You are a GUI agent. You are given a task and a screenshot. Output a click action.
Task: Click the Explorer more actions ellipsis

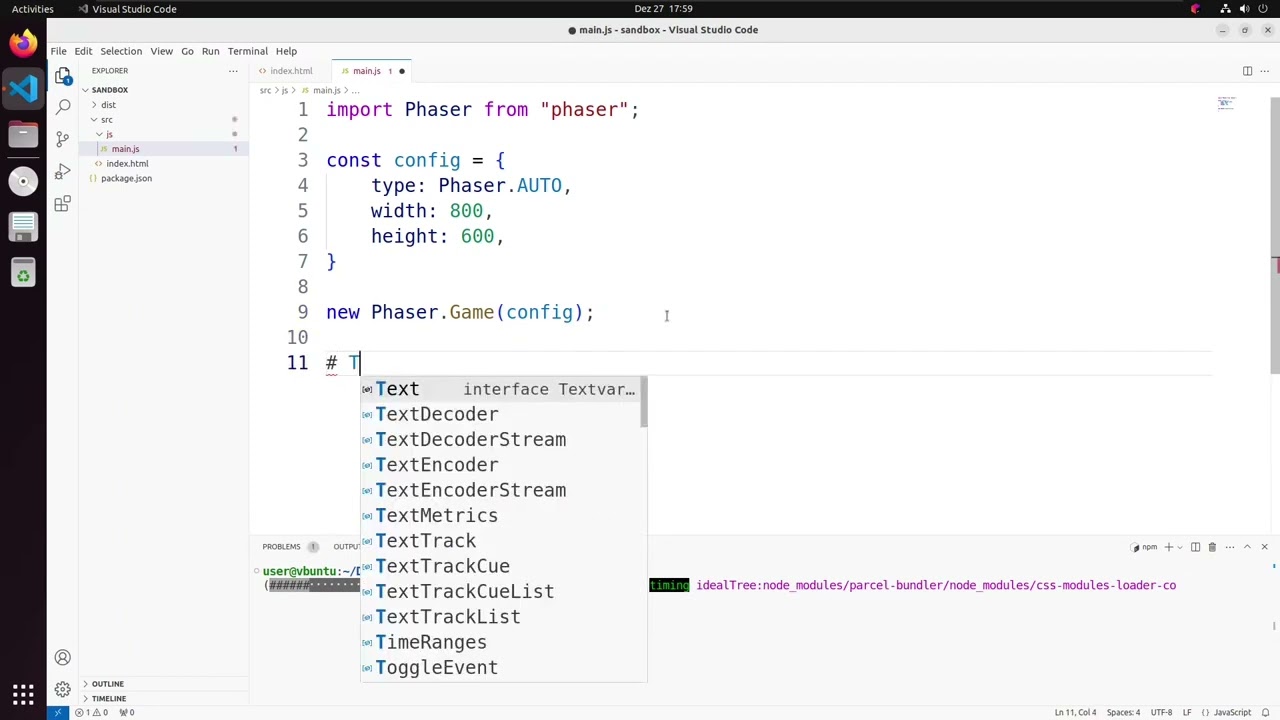pos(233,71)
